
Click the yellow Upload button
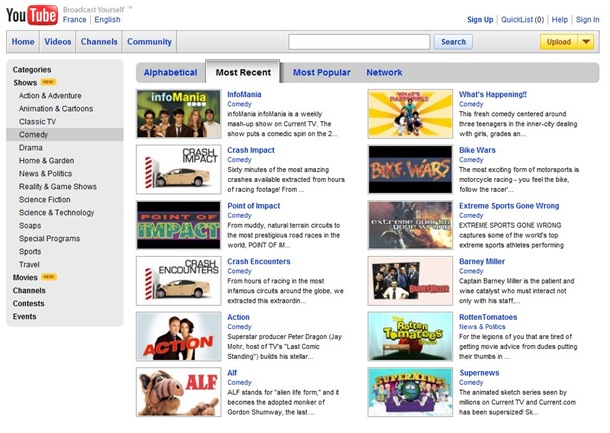tap(559, 42)
